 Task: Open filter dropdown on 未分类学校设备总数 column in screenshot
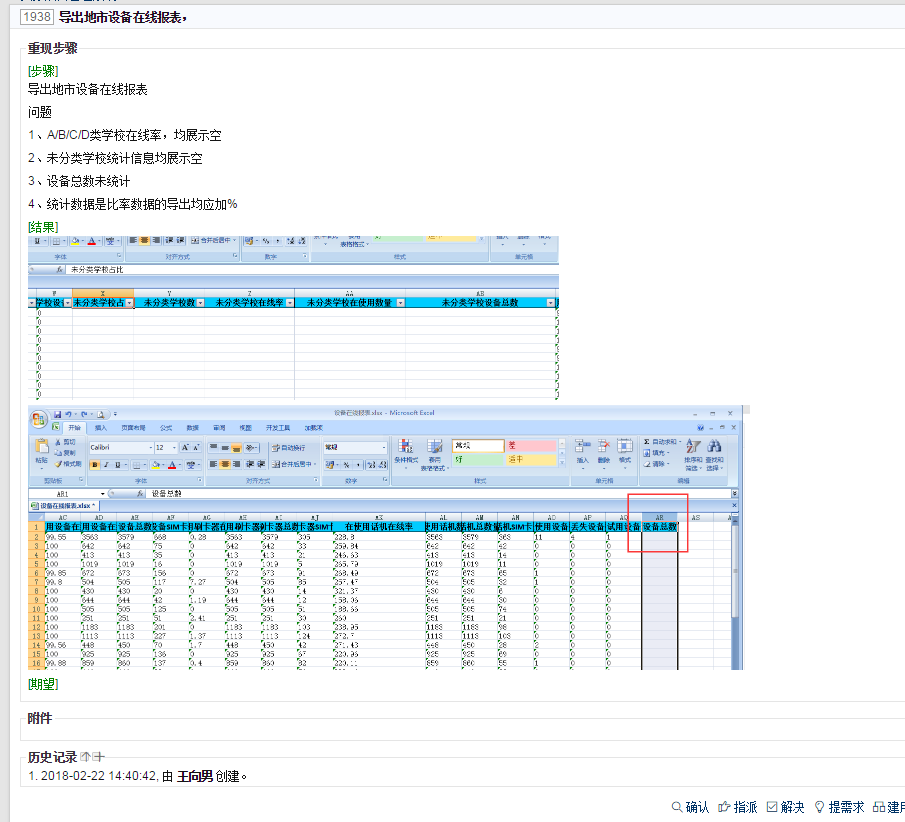[x=551, y=303]
